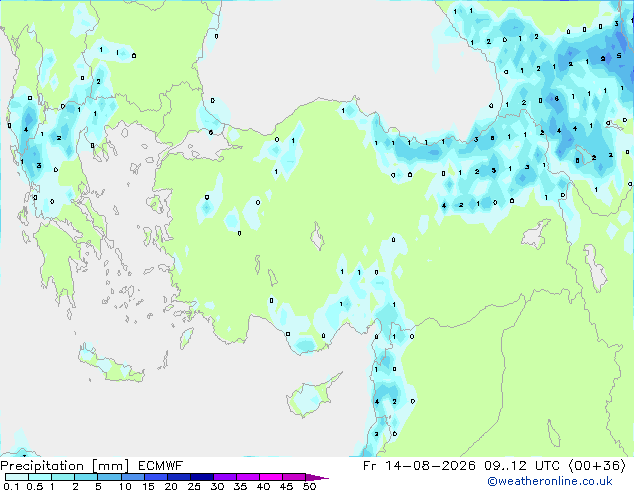
Task: Click the "30" legend scale value
Action: 218,486
